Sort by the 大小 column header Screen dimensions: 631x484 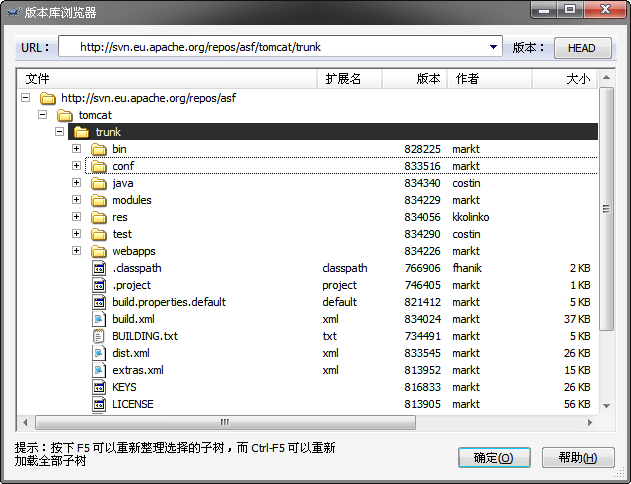coord(565,79)
